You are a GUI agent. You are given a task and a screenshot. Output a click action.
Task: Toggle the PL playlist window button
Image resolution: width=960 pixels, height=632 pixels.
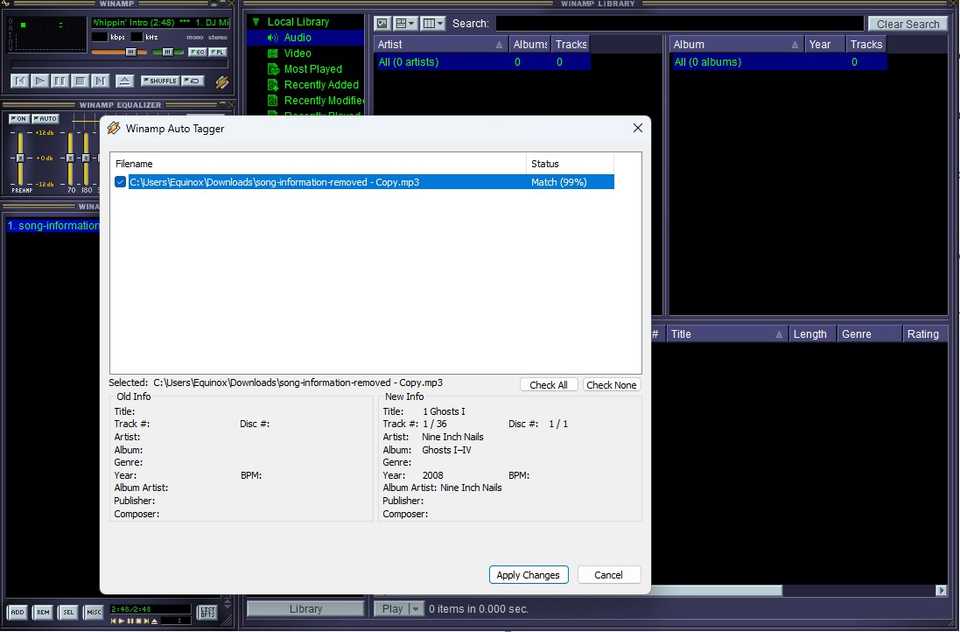[217, 52]
